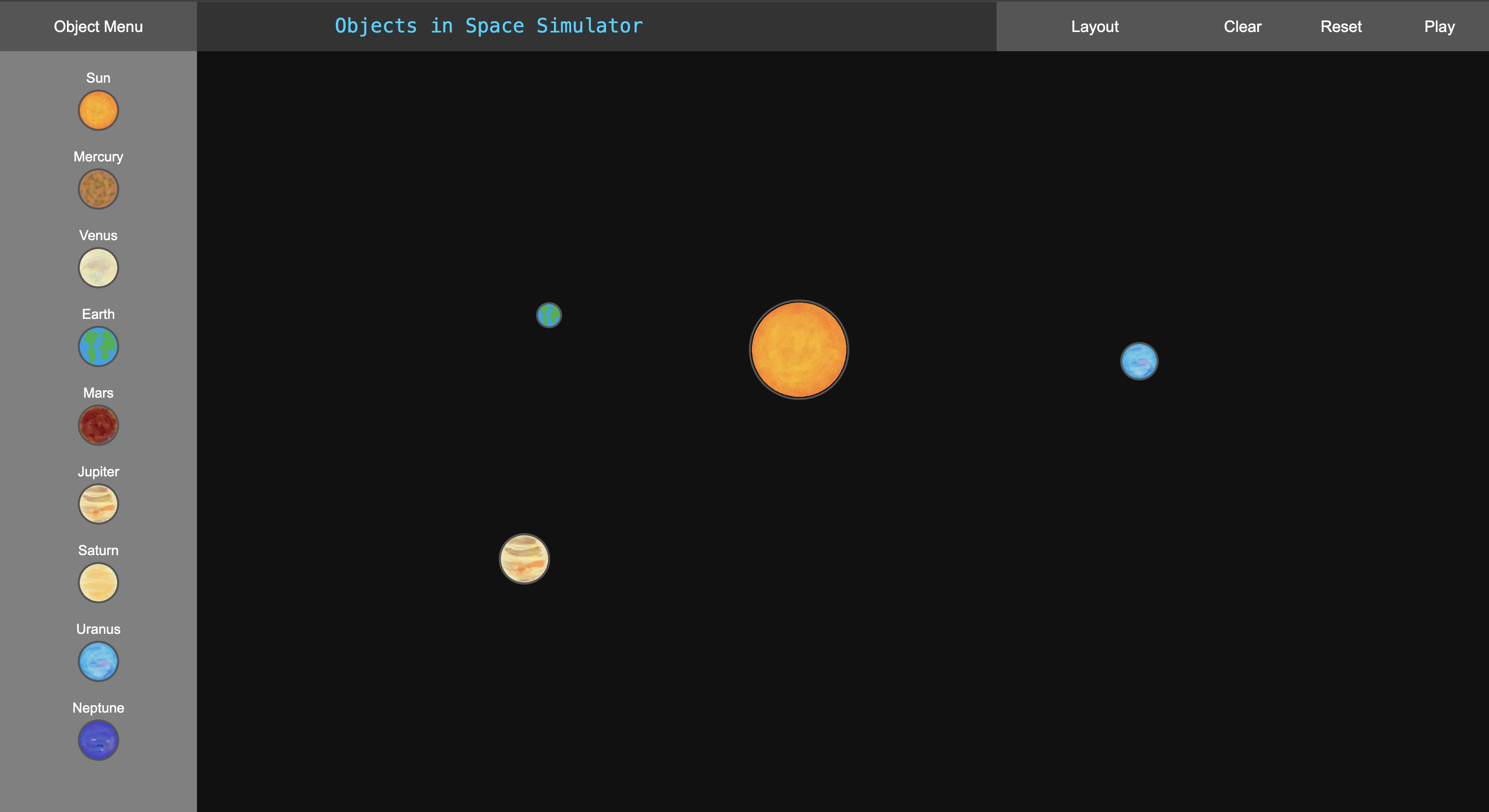The height and width of the screenshot is (812, 1489).
Task: Choose the Uranus icon in sidebar
Action: pyautogui.click(x=98, y=662)
